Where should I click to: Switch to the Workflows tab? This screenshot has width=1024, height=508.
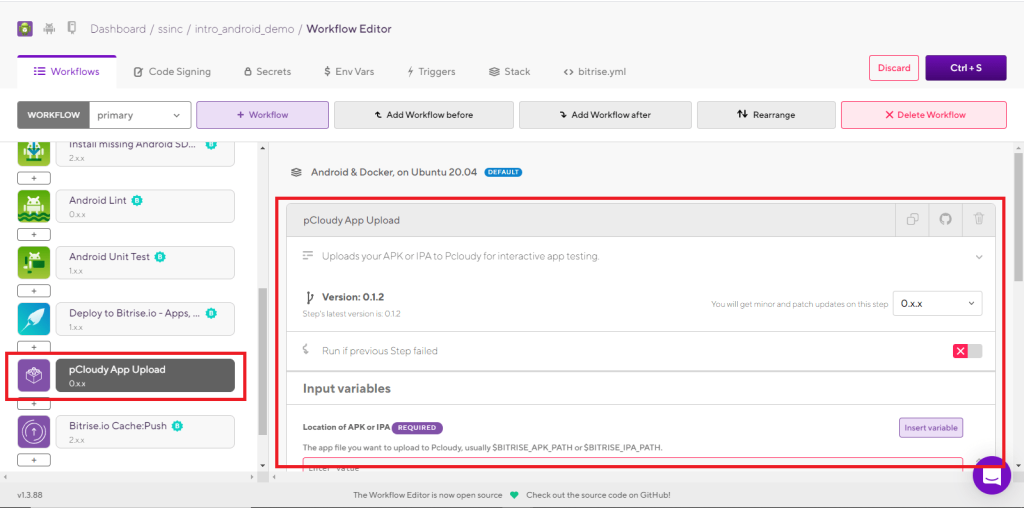click(x=67, y=72)
